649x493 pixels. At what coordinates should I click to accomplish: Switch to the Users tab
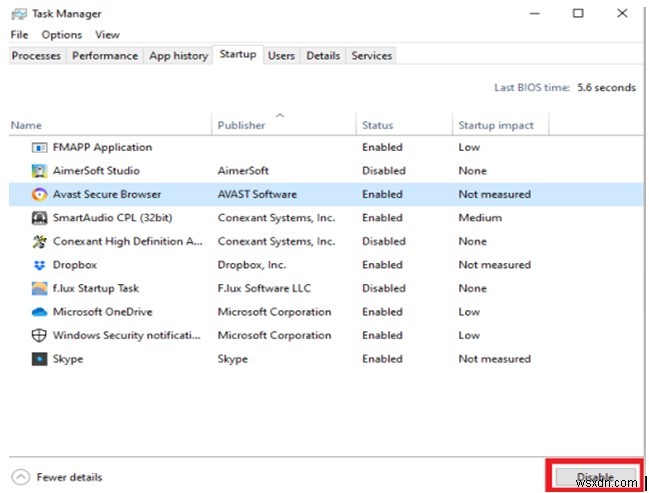coord(281,55)
